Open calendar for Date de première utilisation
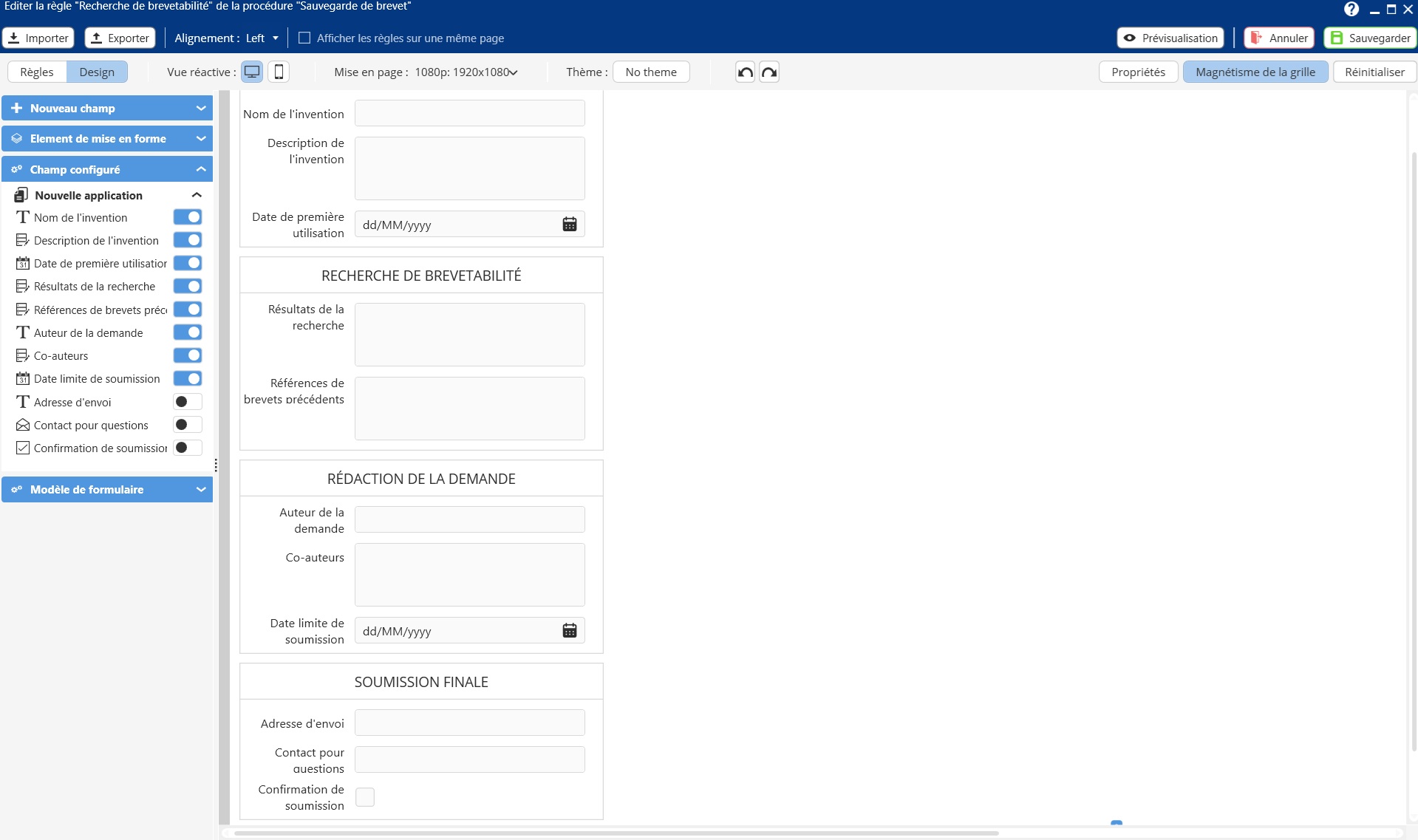This screenshot has width=1418, height=840. coord(570,224)
